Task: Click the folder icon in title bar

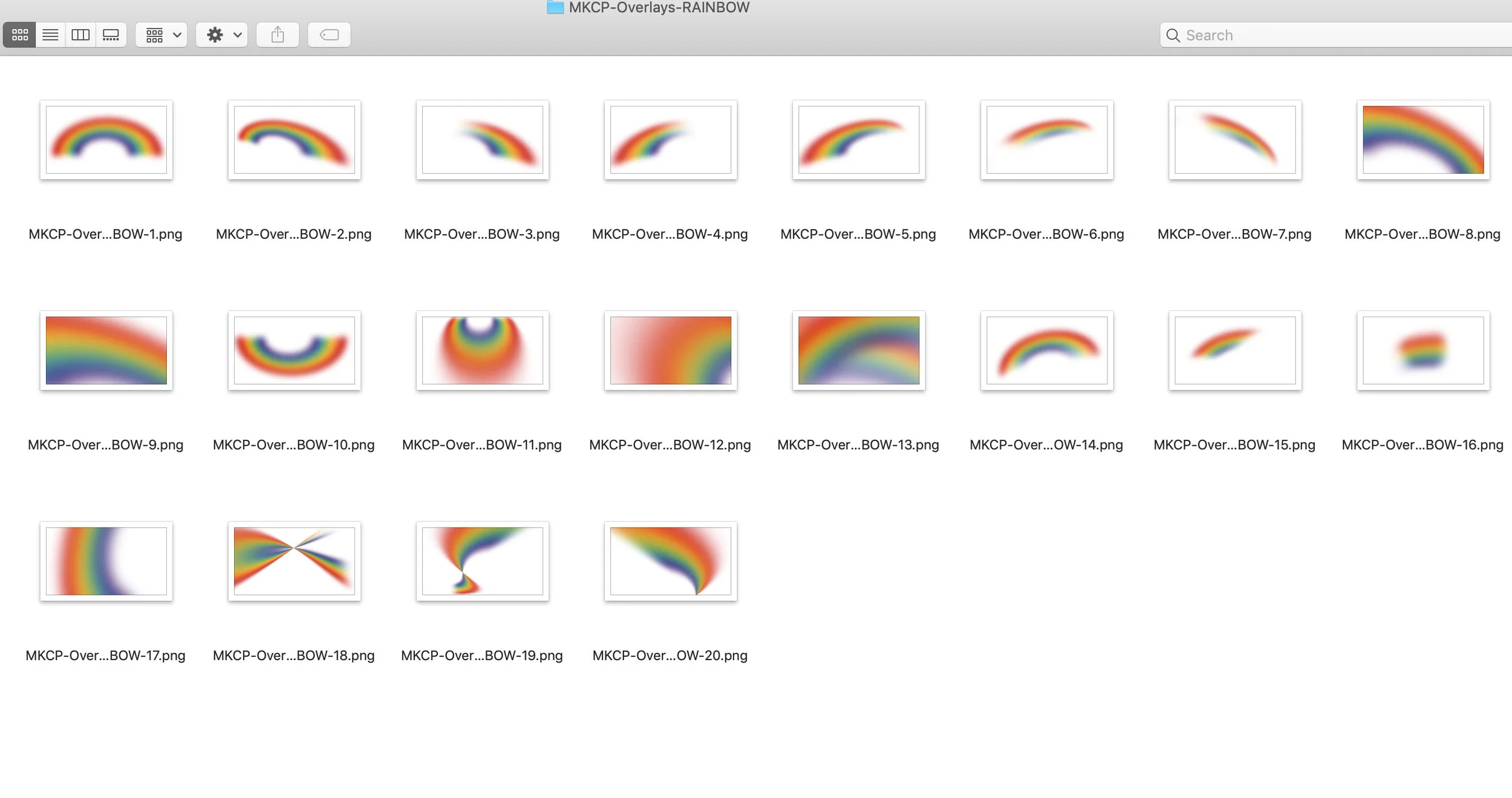Action: point(555,7)
